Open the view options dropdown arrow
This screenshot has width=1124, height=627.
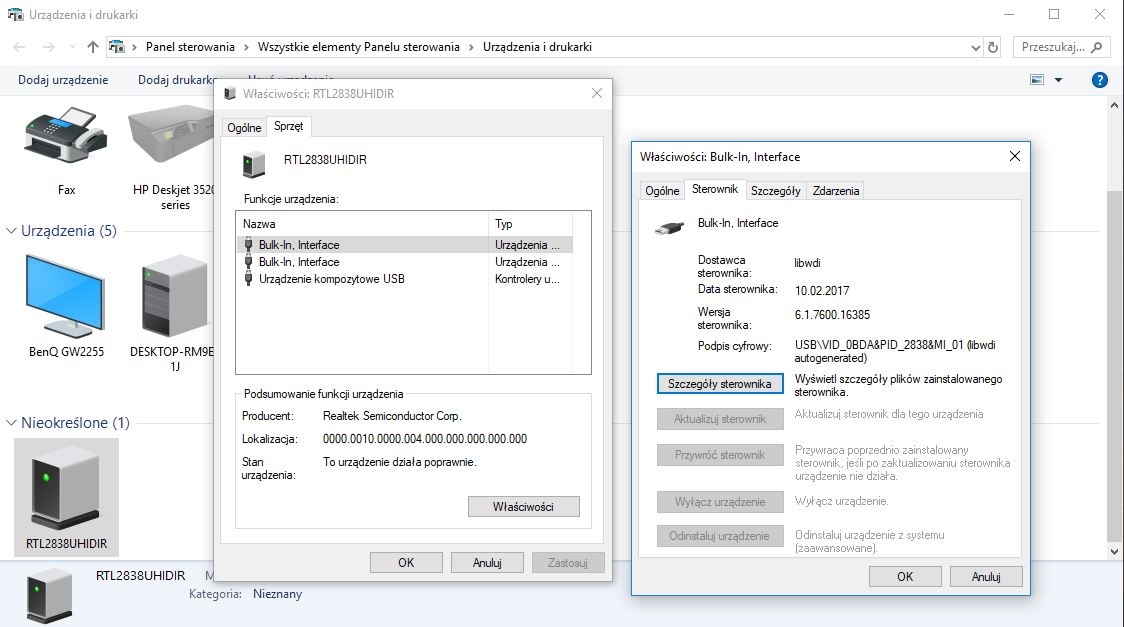1058,80
